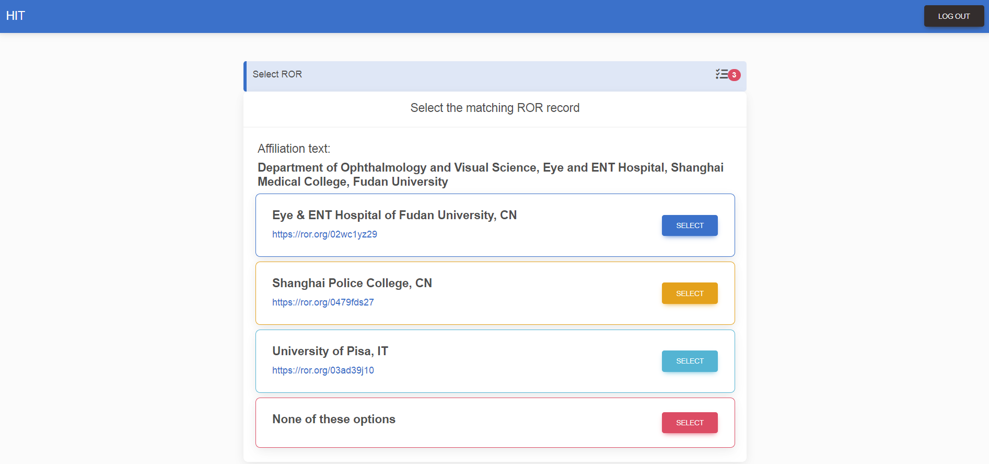Click the Affiliation text label
The width and height of the screenshot is (989, 464).
294,149
